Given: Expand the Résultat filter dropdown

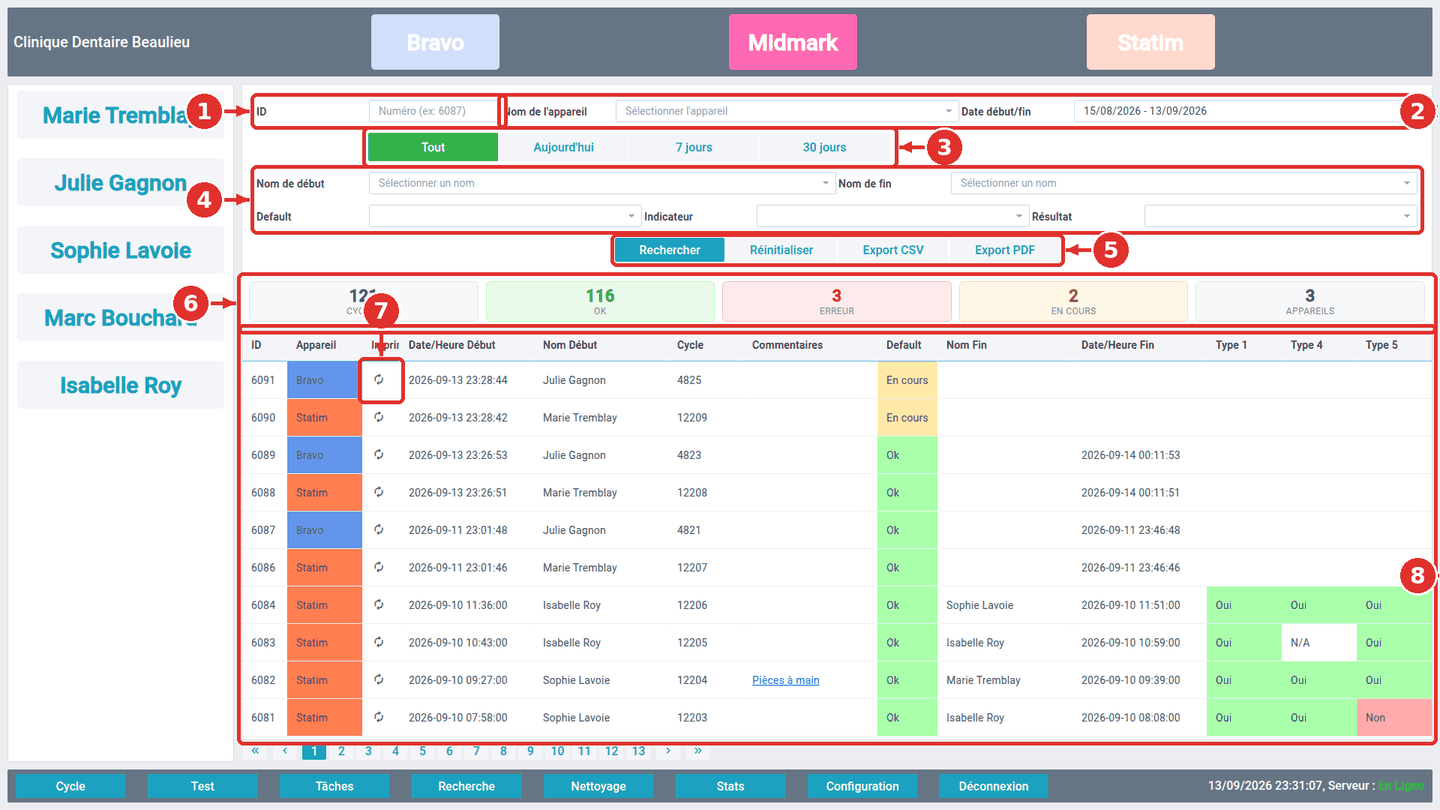Looking at the screenshot, I should click(1281, 216).
